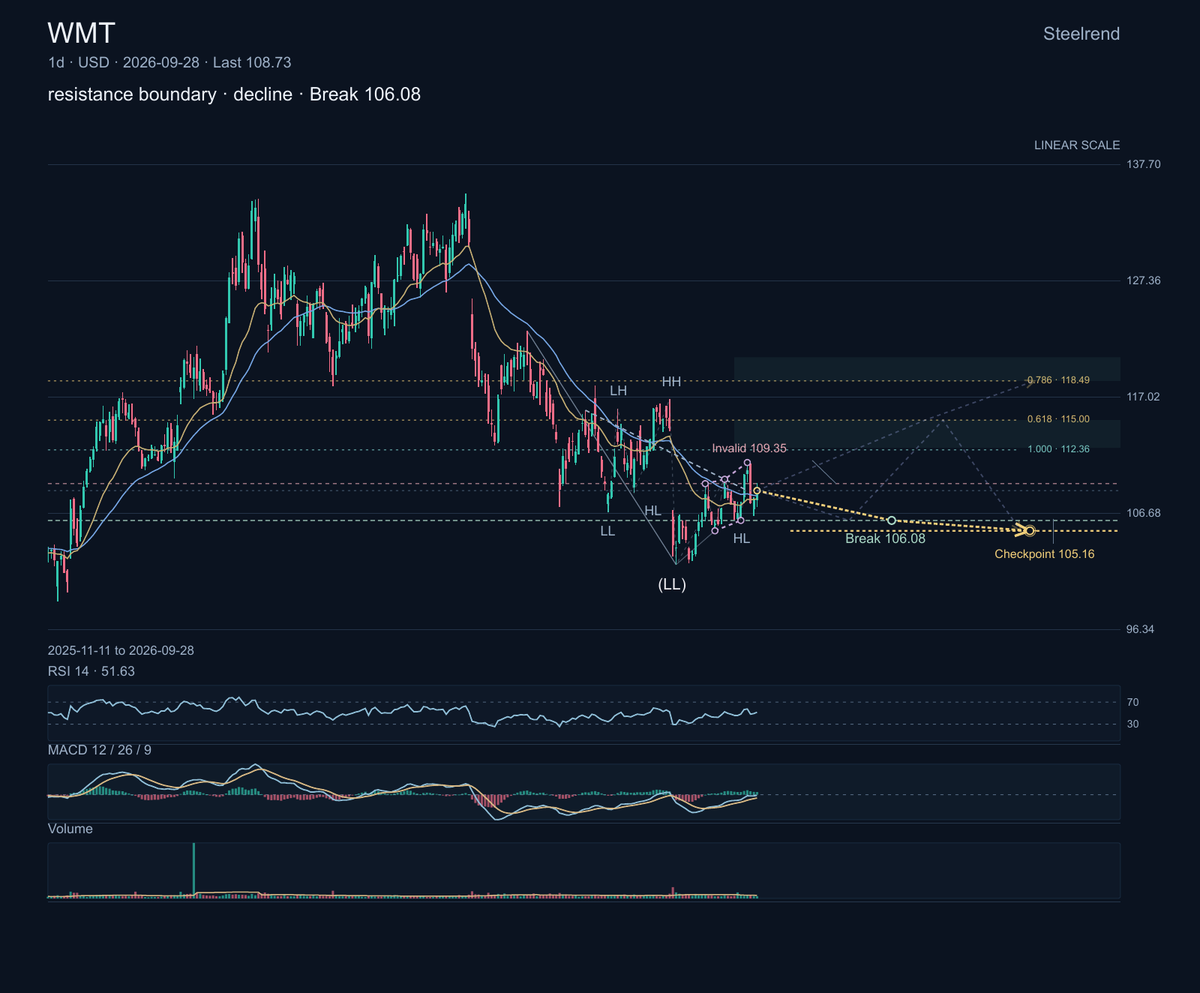Click the RSI 70 level label

click(1133, 702)
